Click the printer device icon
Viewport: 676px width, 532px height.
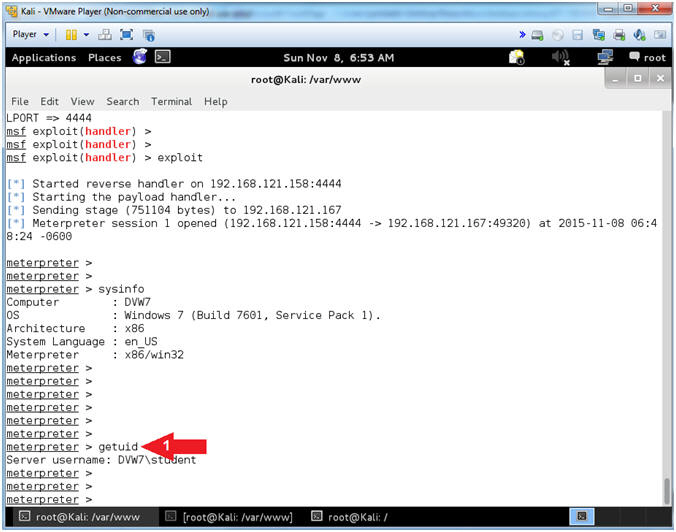click(619, 35)
